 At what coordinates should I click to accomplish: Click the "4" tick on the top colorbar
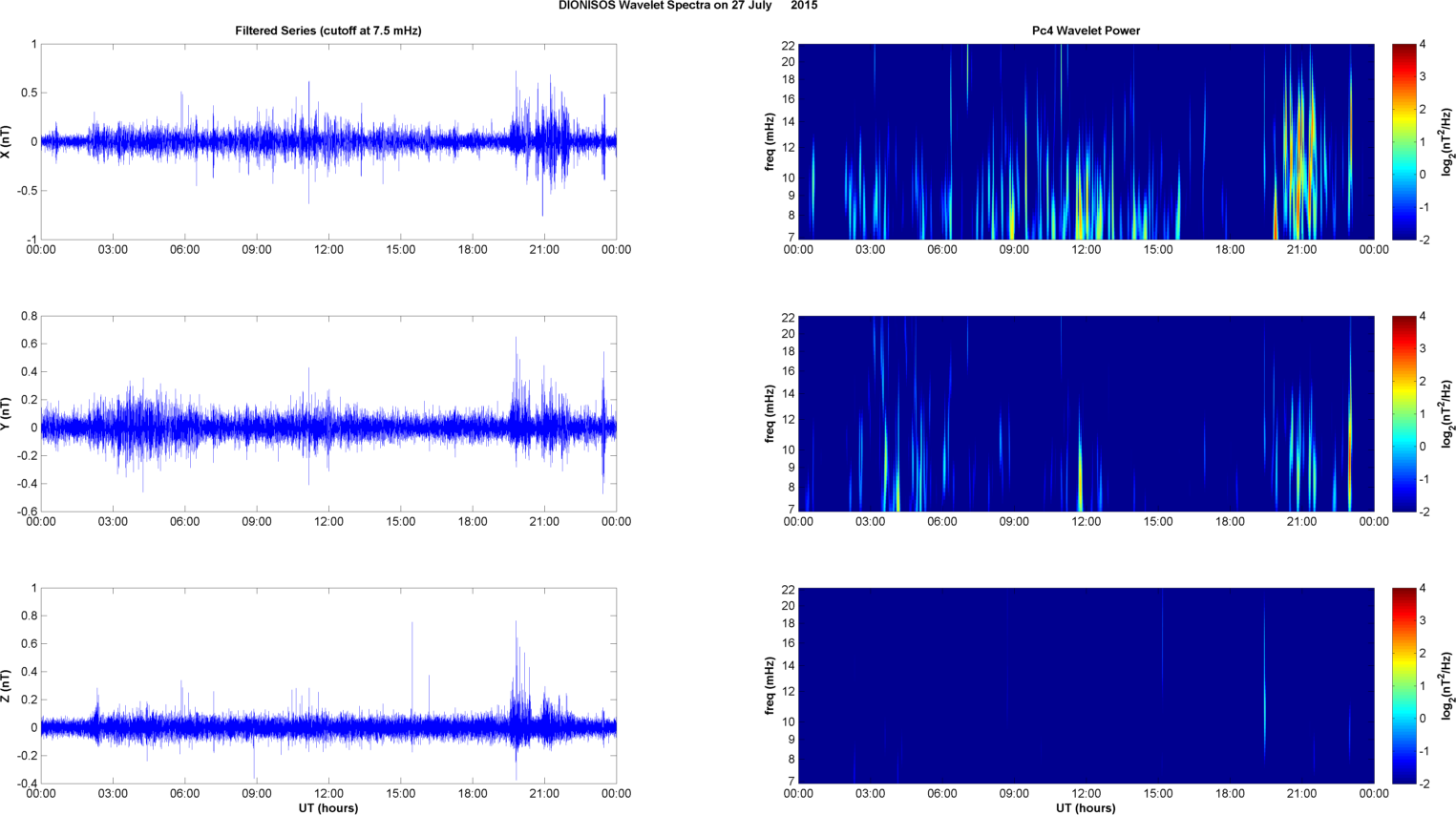point(1423,45)
